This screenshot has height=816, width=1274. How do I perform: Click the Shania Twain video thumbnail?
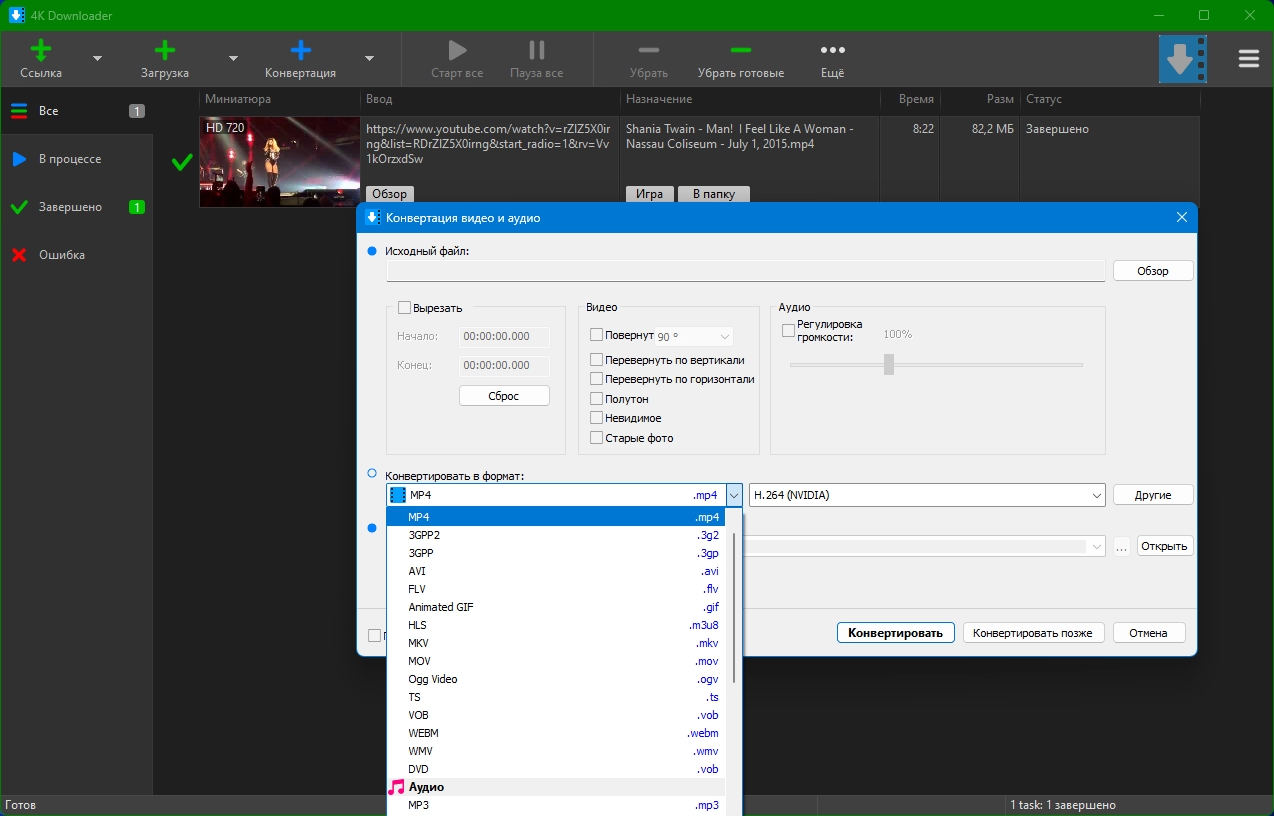(279, 162)
